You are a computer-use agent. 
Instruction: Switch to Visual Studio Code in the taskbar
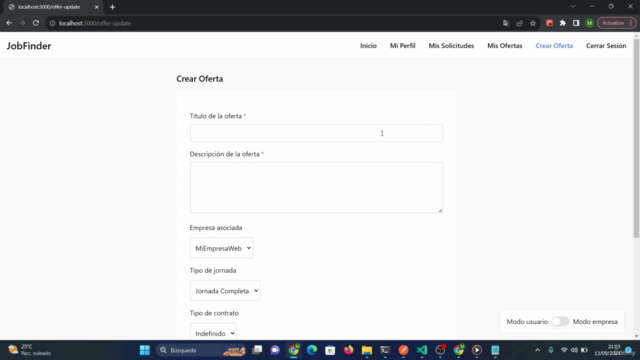(x=422, y=350)
